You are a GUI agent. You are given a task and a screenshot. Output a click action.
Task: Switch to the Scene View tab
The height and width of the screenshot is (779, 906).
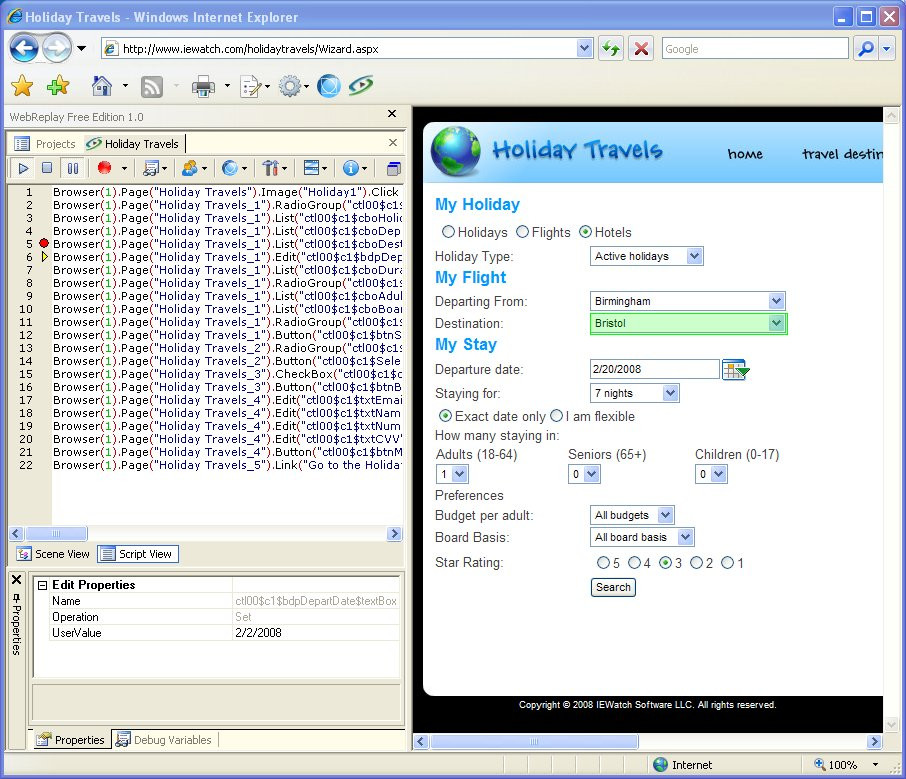point(54,554)
